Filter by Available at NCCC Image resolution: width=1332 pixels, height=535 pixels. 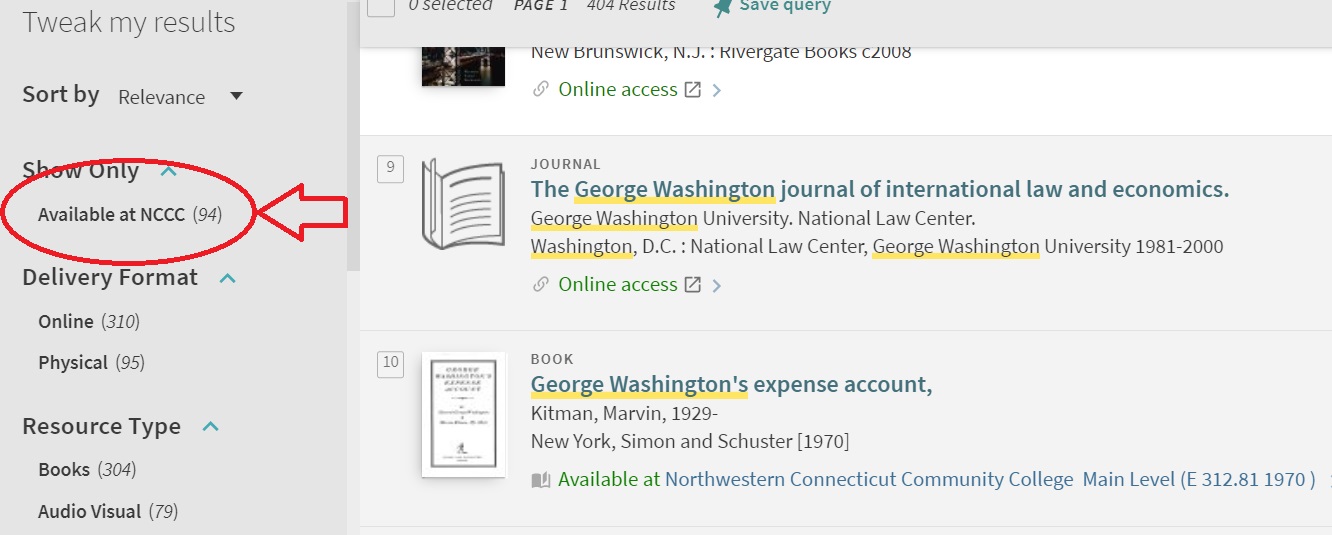130,215
